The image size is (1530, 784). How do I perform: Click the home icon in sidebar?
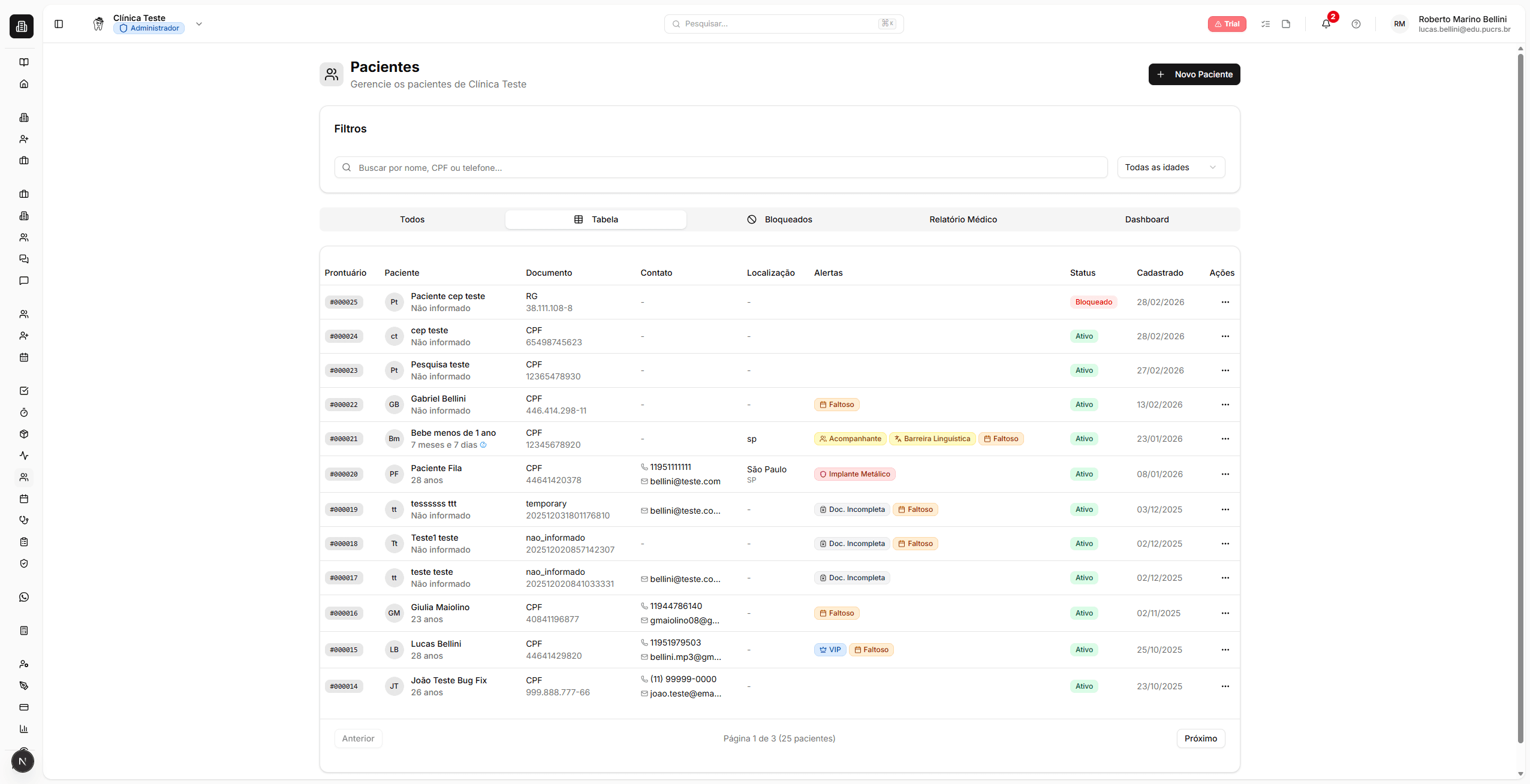tap(24, 84)
